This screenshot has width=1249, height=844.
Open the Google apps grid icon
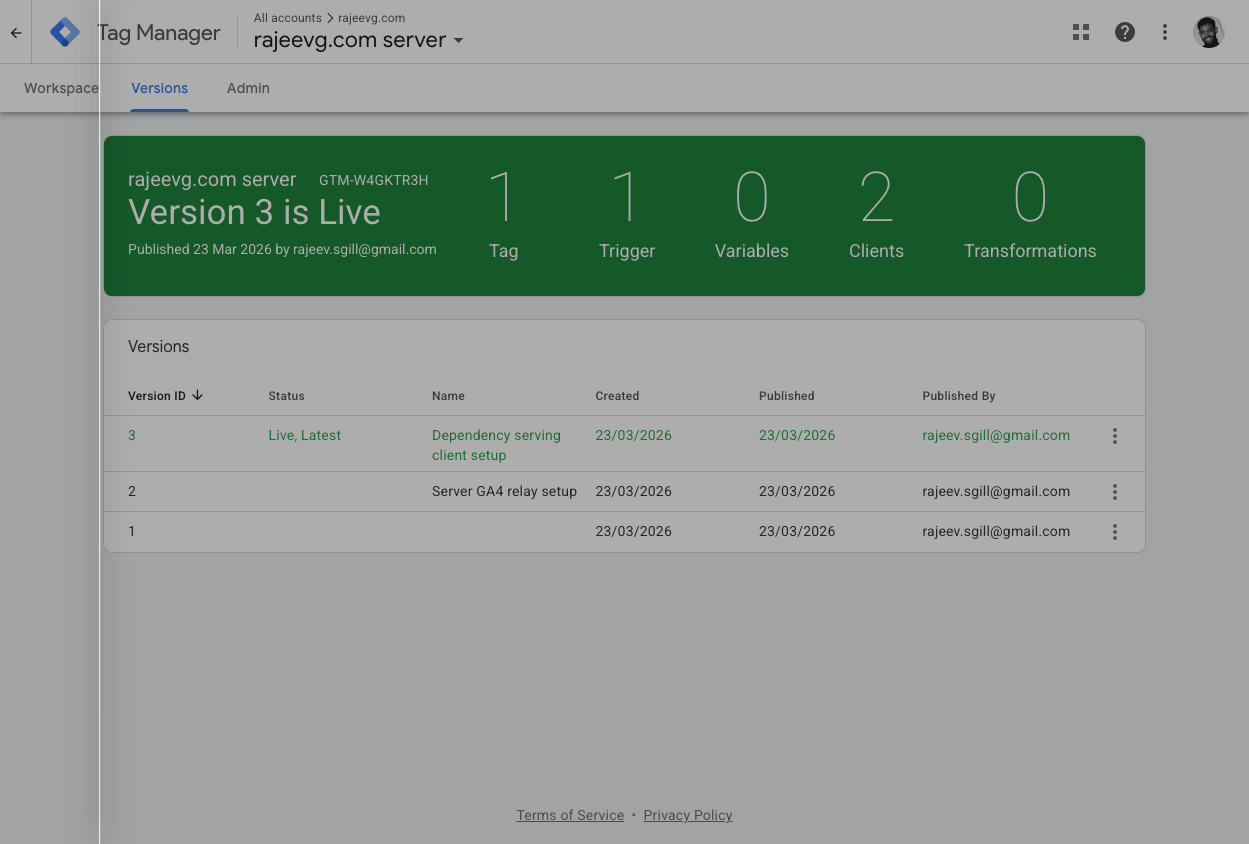1080,32
